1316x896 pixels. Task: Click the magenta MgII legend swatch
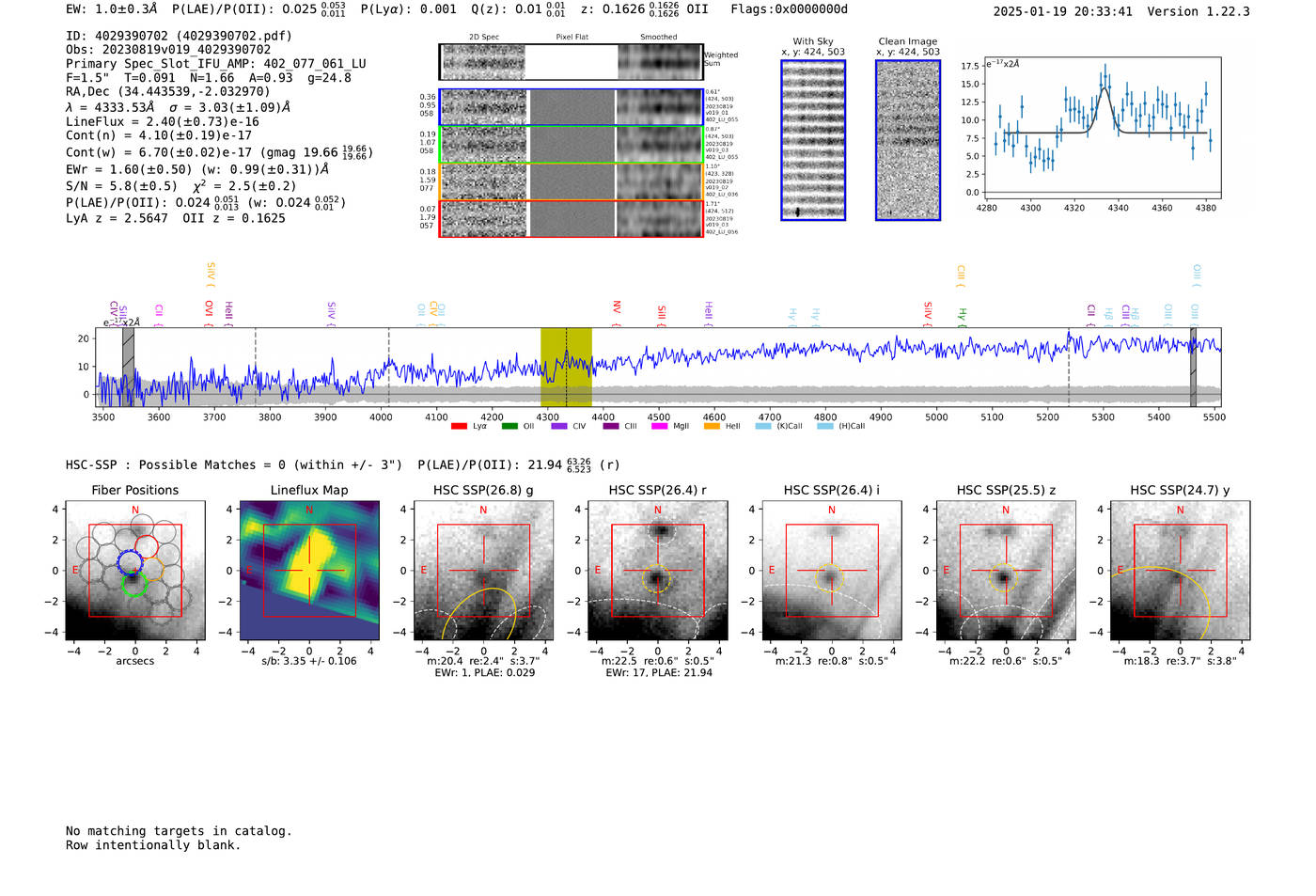click(660, 426)
